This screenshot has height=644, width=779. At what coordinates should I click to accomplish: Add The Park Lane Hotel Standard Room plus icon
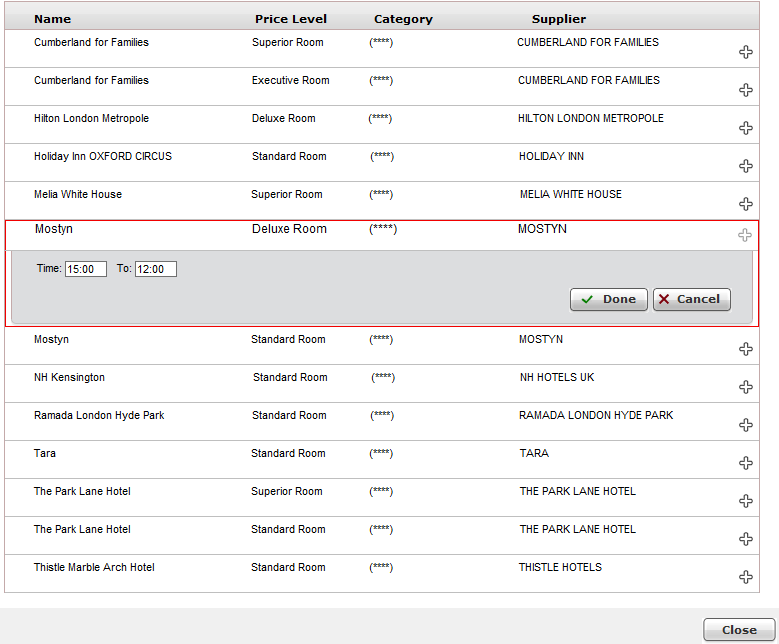pos(746,539)
